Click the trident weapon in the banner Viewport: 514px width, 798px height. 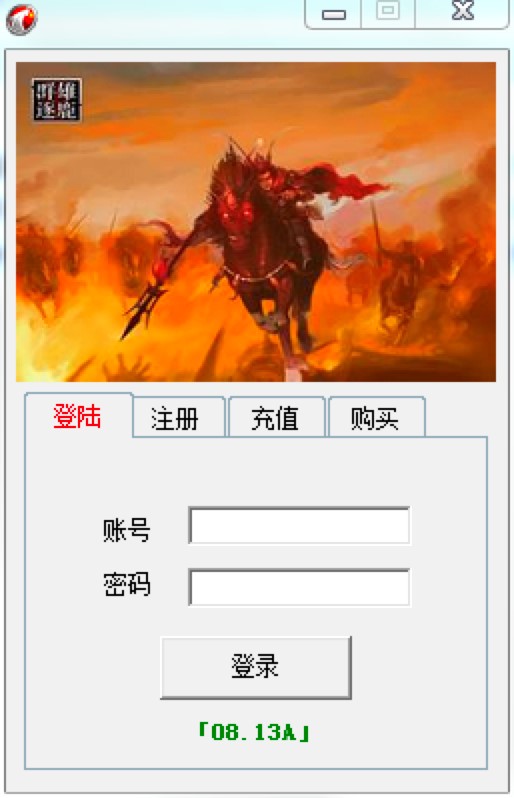pos(144,305)
